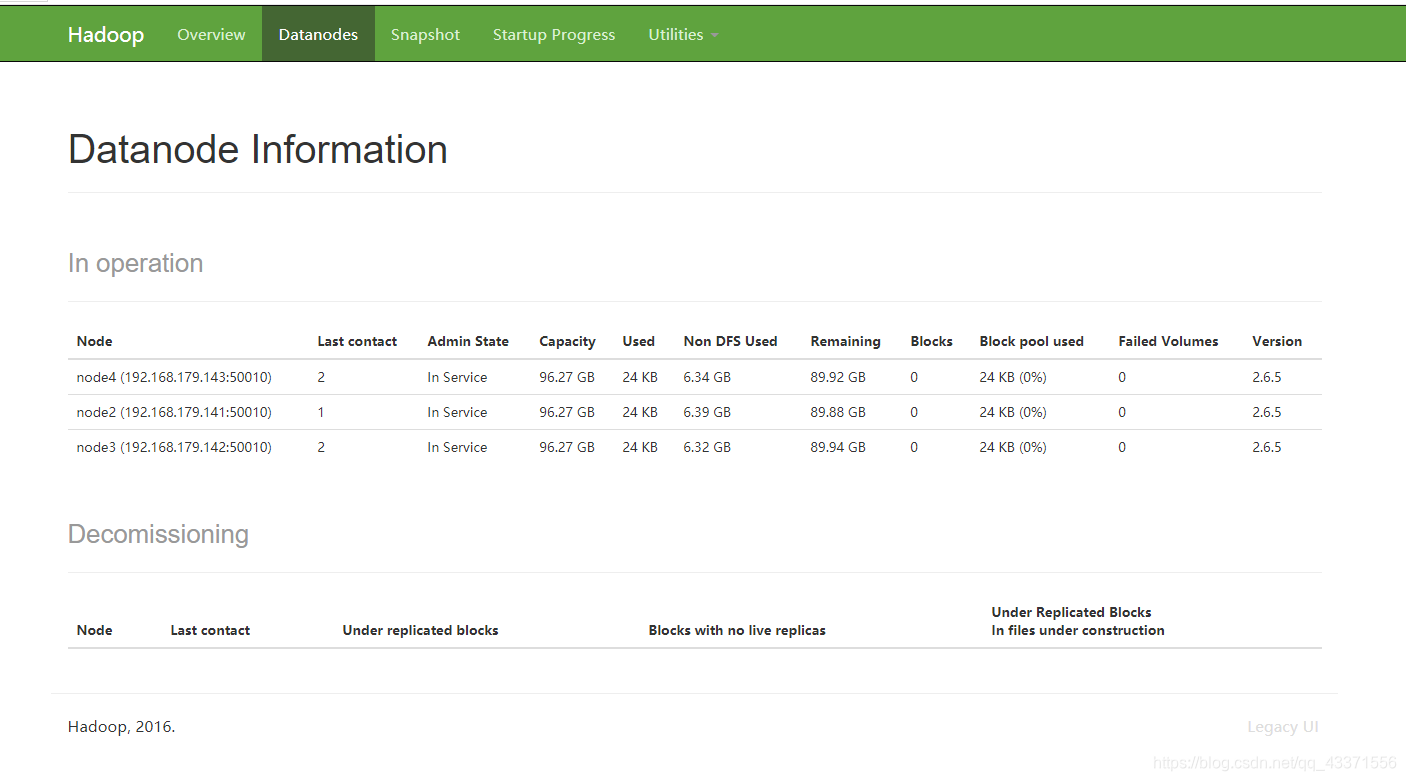The height and width of the screenshot is (781, 1406).
Task: Click node2's 6.39 GB non DFS value
Action: [707, 412]
